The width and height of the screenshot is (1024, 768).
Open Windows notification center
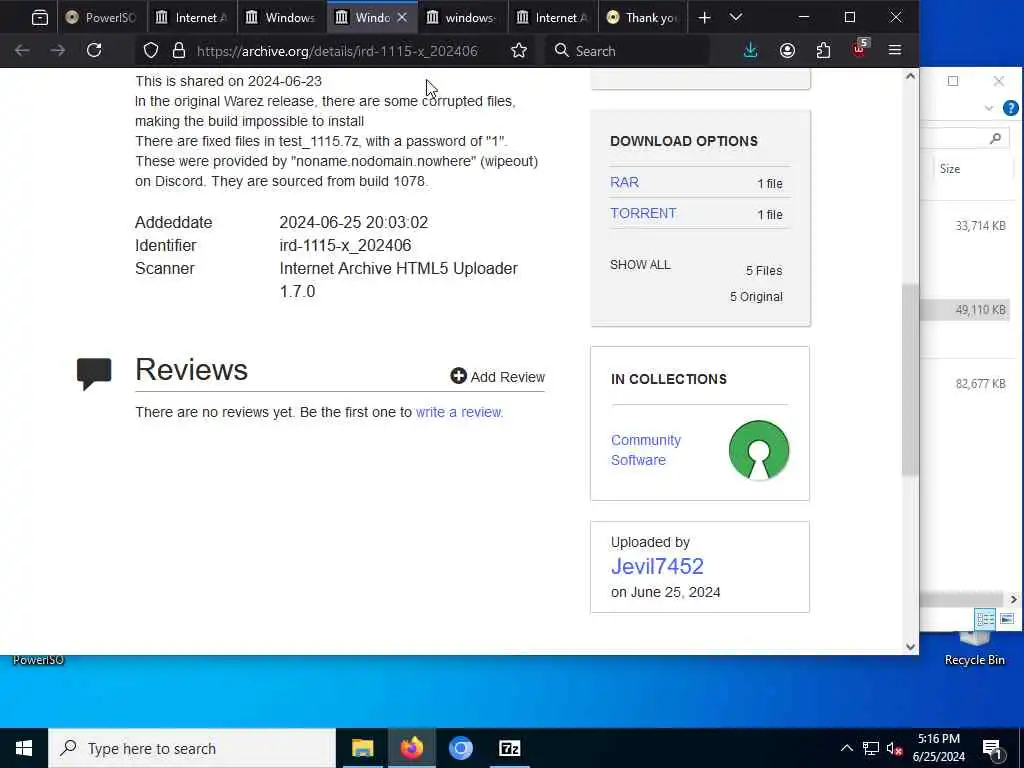(992, 749)
